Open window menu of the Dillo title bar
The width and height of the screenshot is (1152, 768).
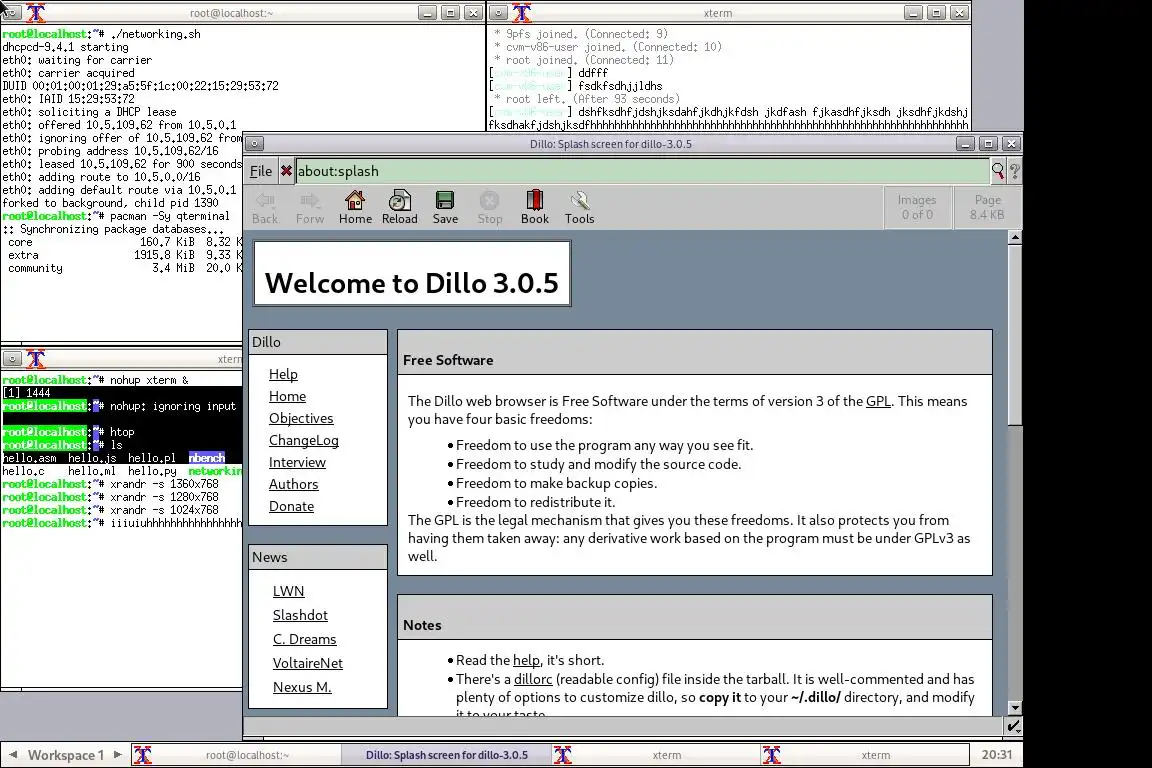click(253, 144)
